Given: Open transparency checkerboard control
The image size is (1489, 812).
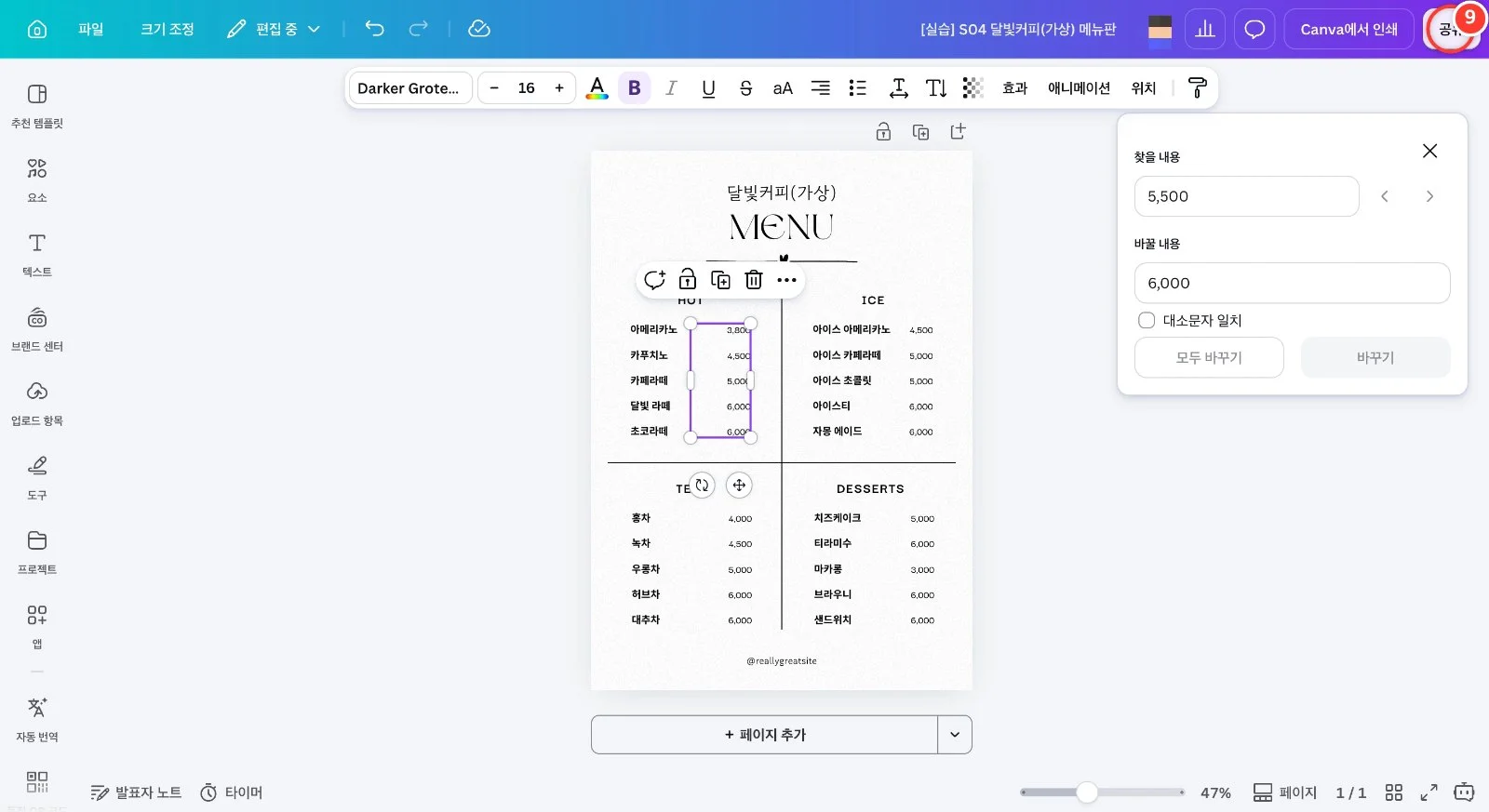Looking at the screenshot, I should tap(973, 88).
